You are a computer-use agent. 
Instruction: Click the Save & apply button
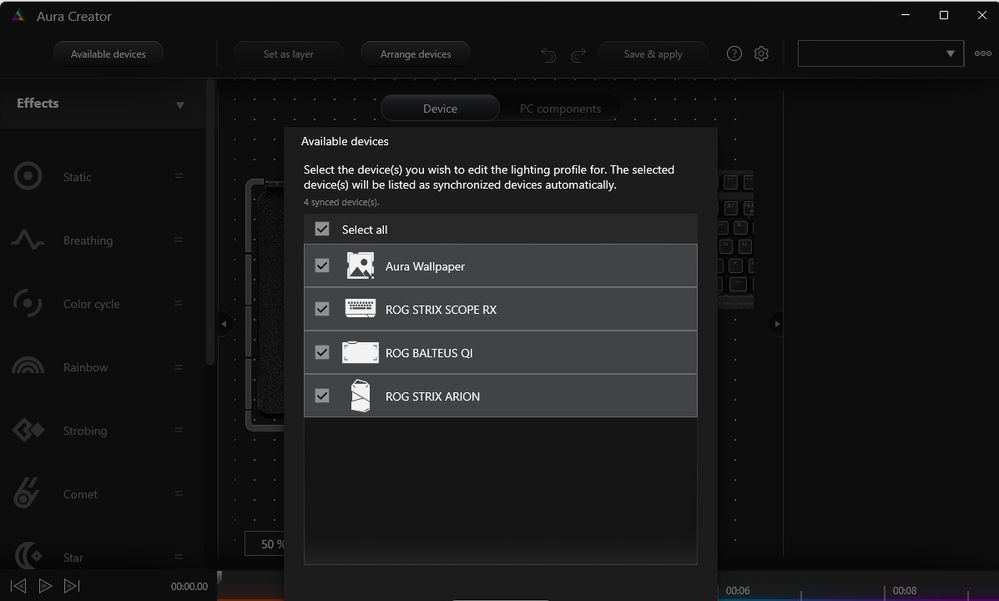point(653,54)
